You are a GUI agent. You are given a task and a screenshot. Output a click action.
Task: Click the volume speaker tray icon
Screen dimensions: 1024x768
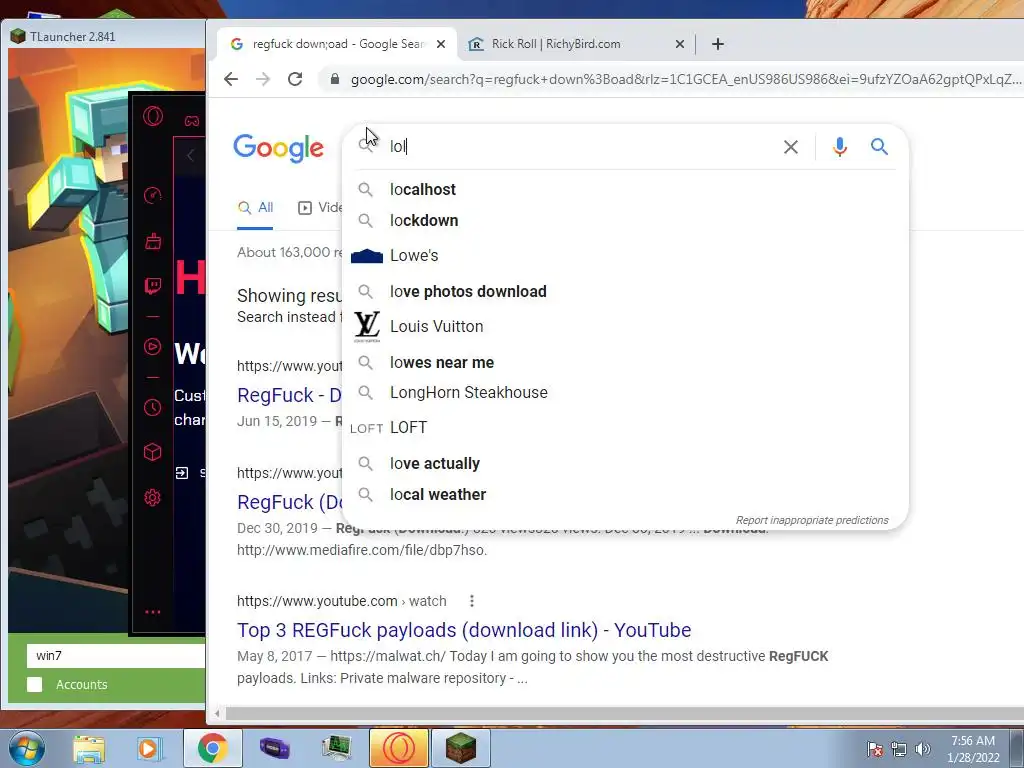(923, 749)
